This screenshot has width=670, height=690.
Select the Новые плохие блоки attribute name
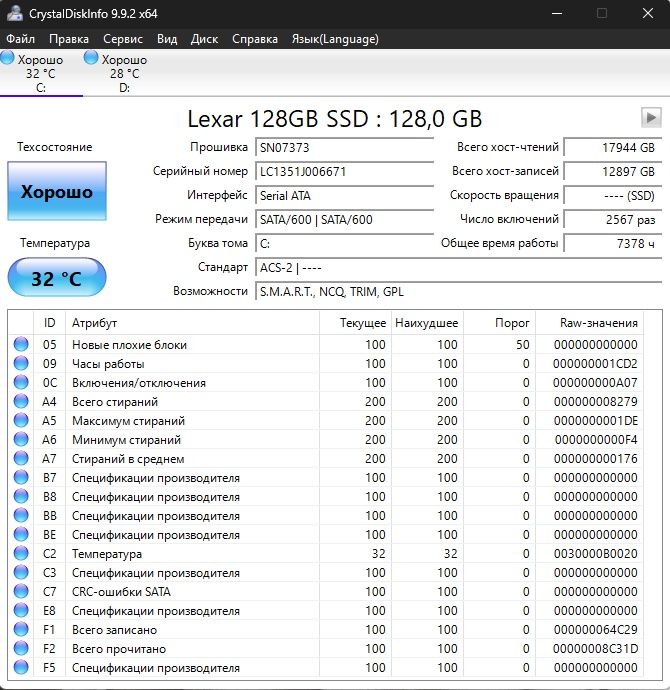coord(129,345)
